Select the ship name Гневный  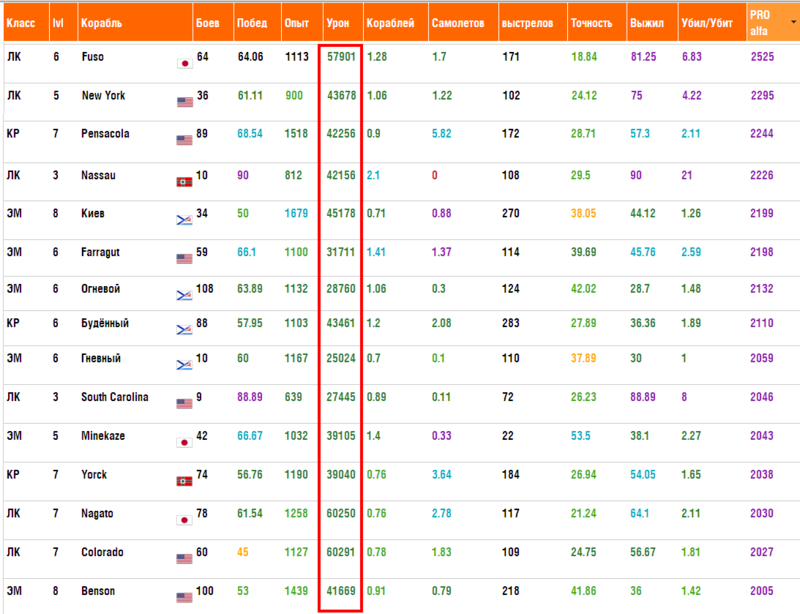point(101,358)
